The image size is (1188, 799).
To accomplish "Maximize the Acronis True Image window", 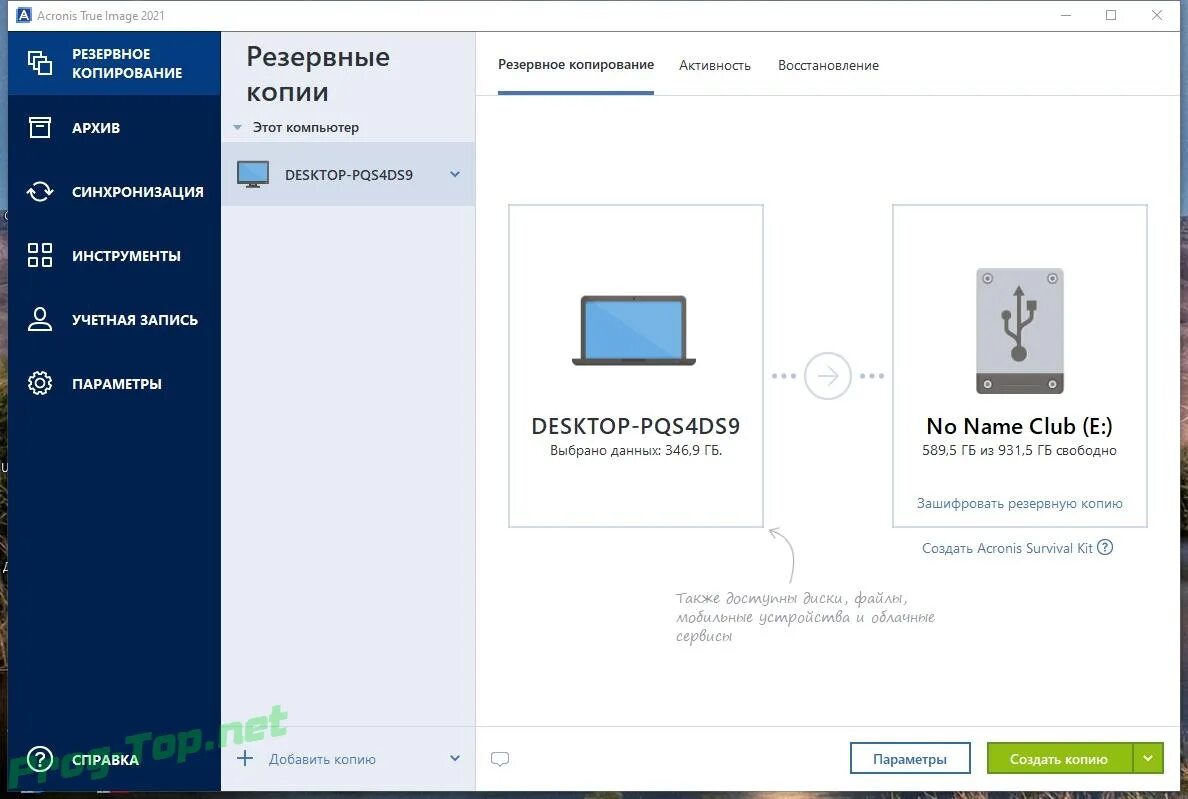I will [x=1111, y=15].
